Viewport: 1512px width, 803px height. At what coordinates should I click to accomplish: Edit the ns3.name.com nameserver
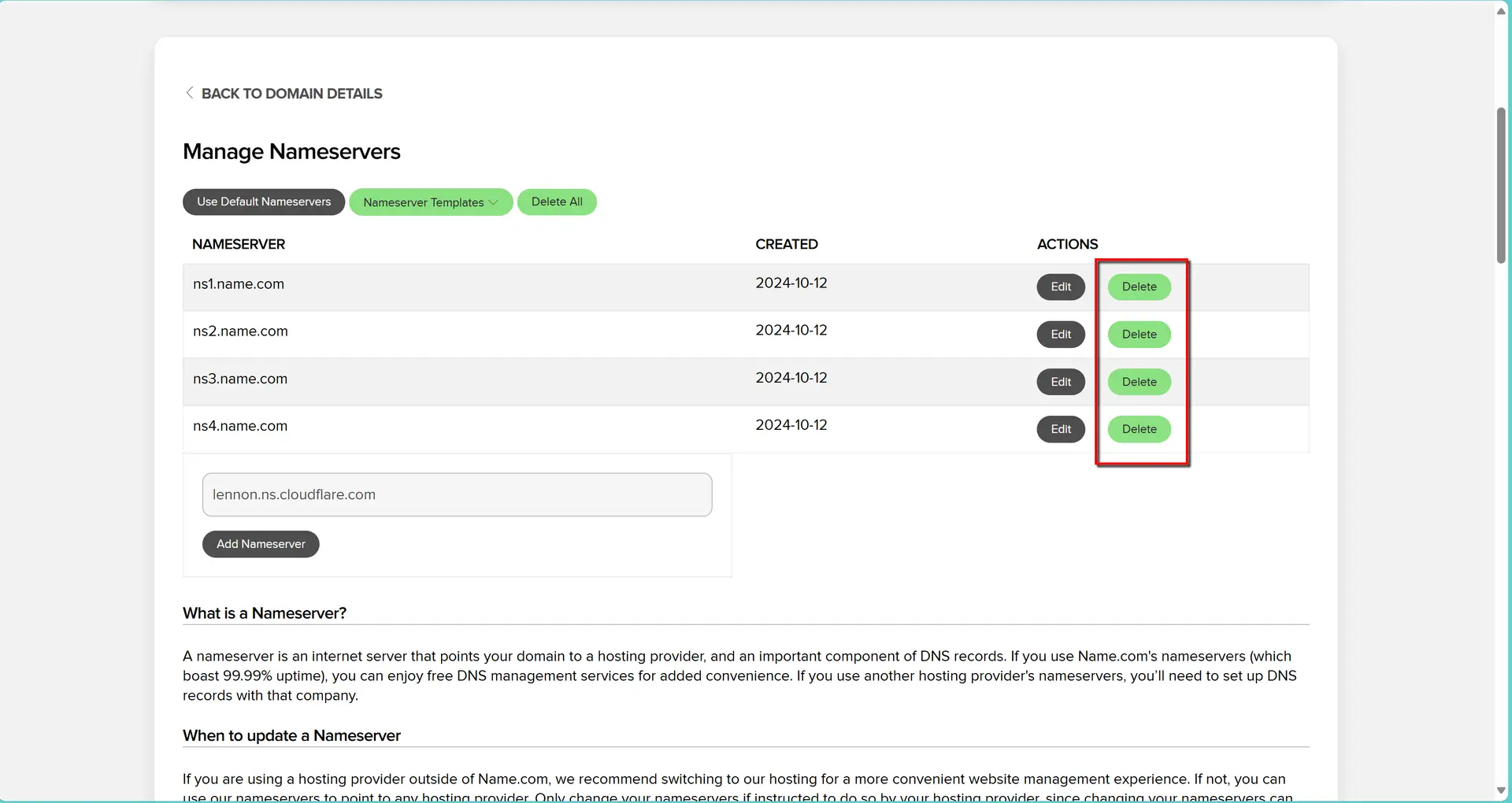(x=1060, y=382)
